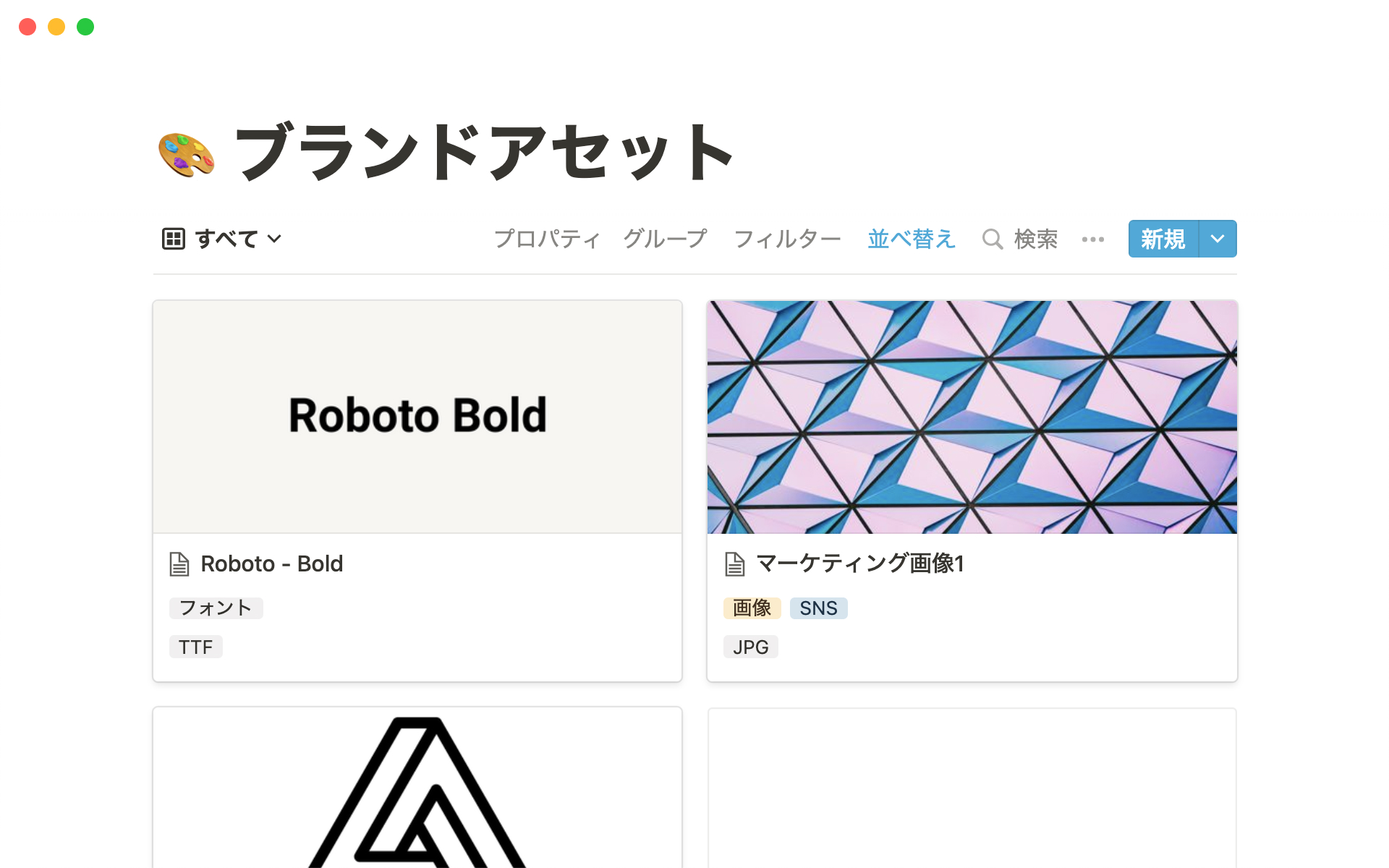Click the gallery view grid icon
Image resolution: width=1389 pixels, height=868 pixels.
pos(174,239)
